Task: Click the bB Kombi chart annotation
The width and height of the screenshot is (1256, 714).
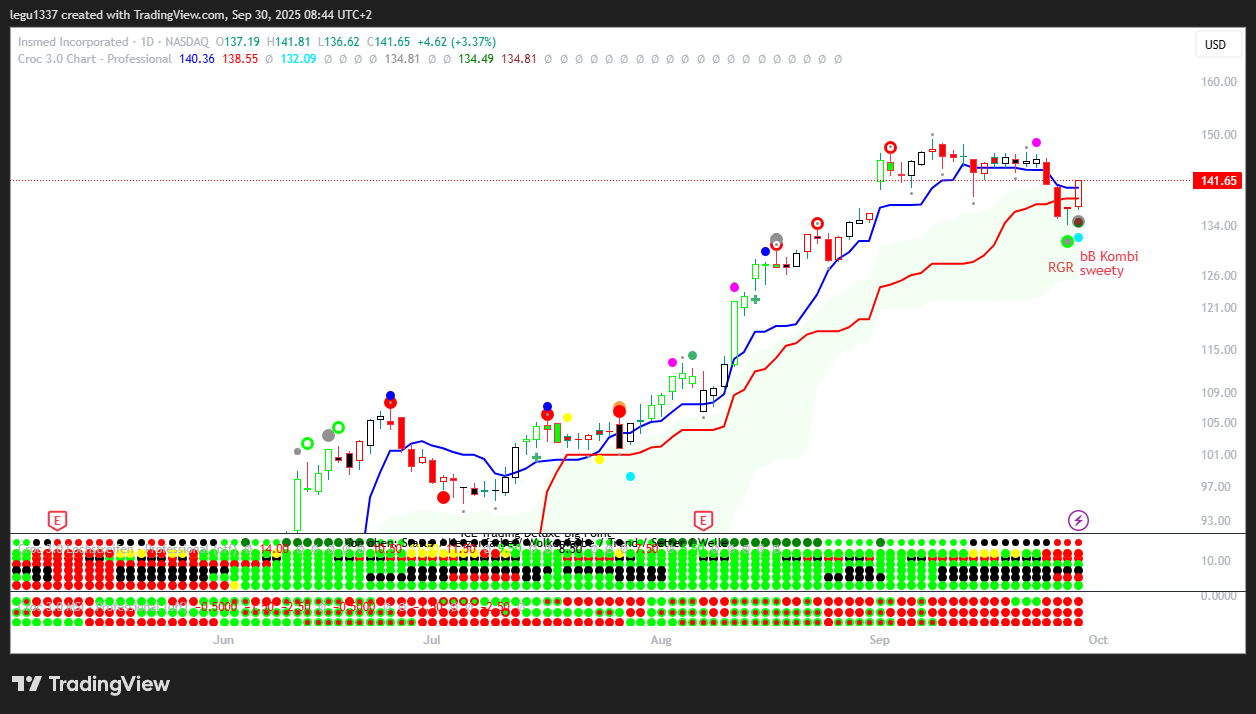Action: tap(1108, 256)
